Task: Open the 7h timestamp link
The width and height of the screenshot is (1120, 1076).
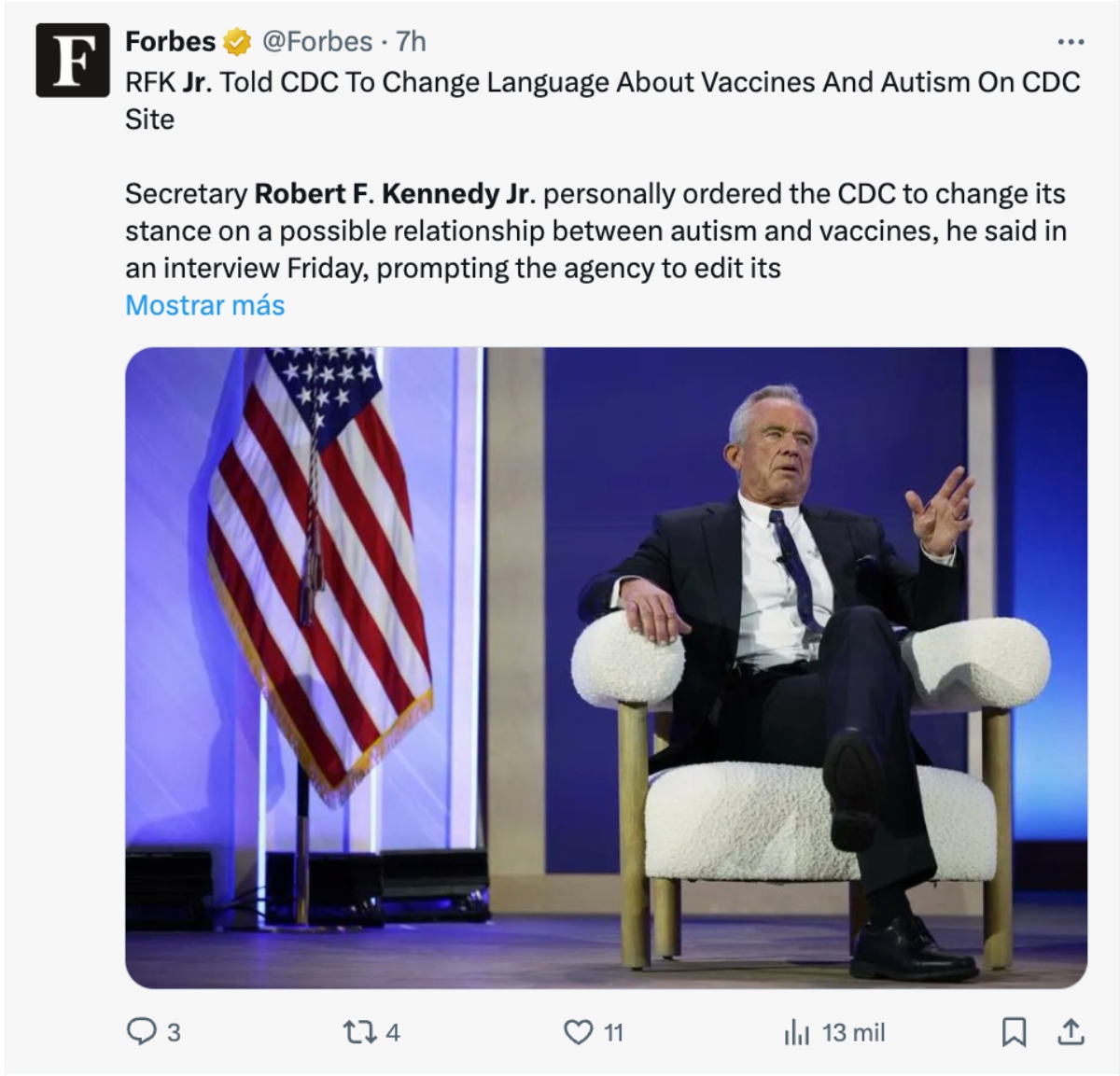Action: coord(411,42)
